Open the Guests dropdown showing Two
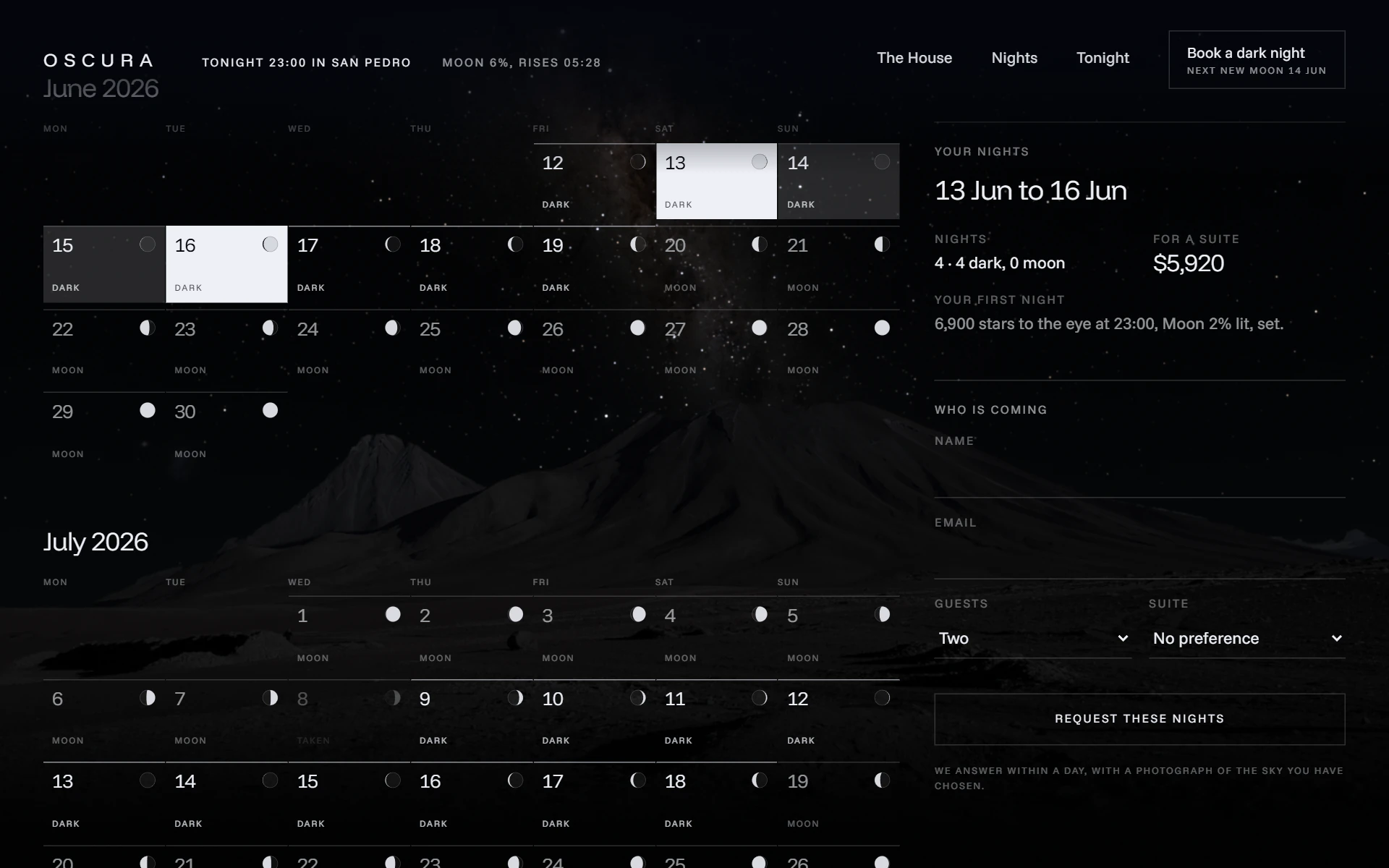 1033,639
